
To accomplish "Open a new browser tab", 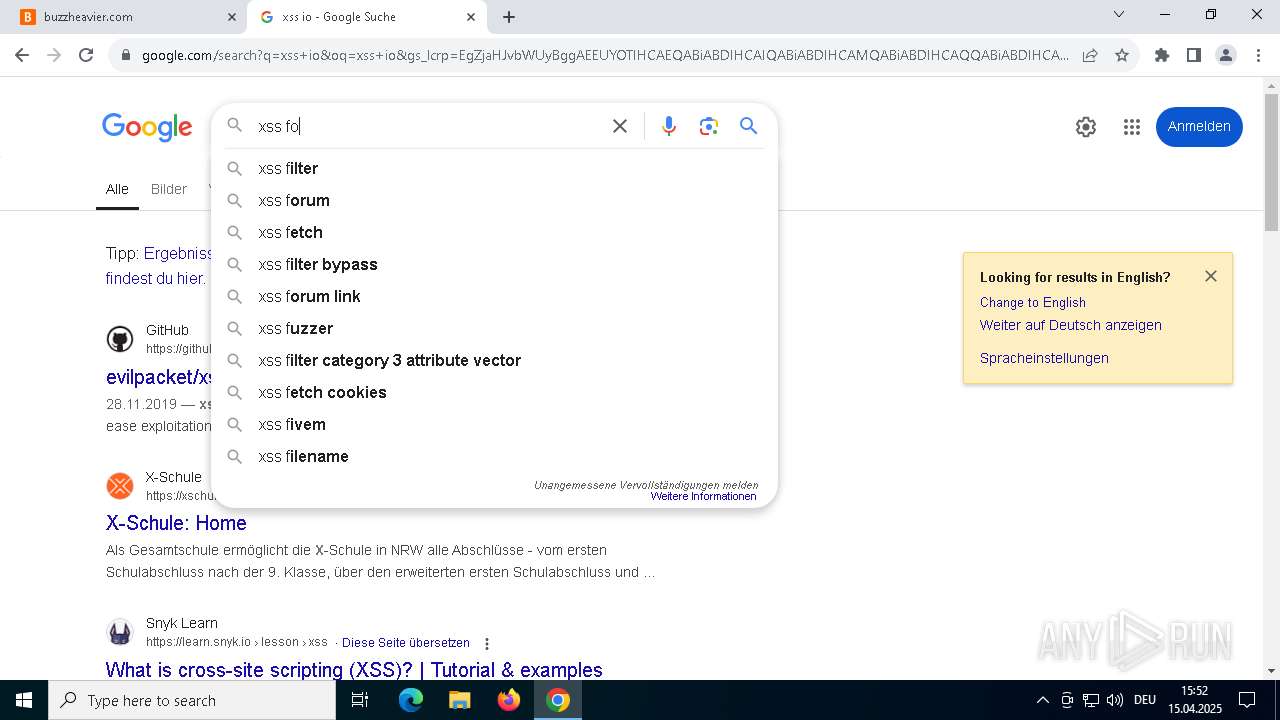I will coord(509,17).
